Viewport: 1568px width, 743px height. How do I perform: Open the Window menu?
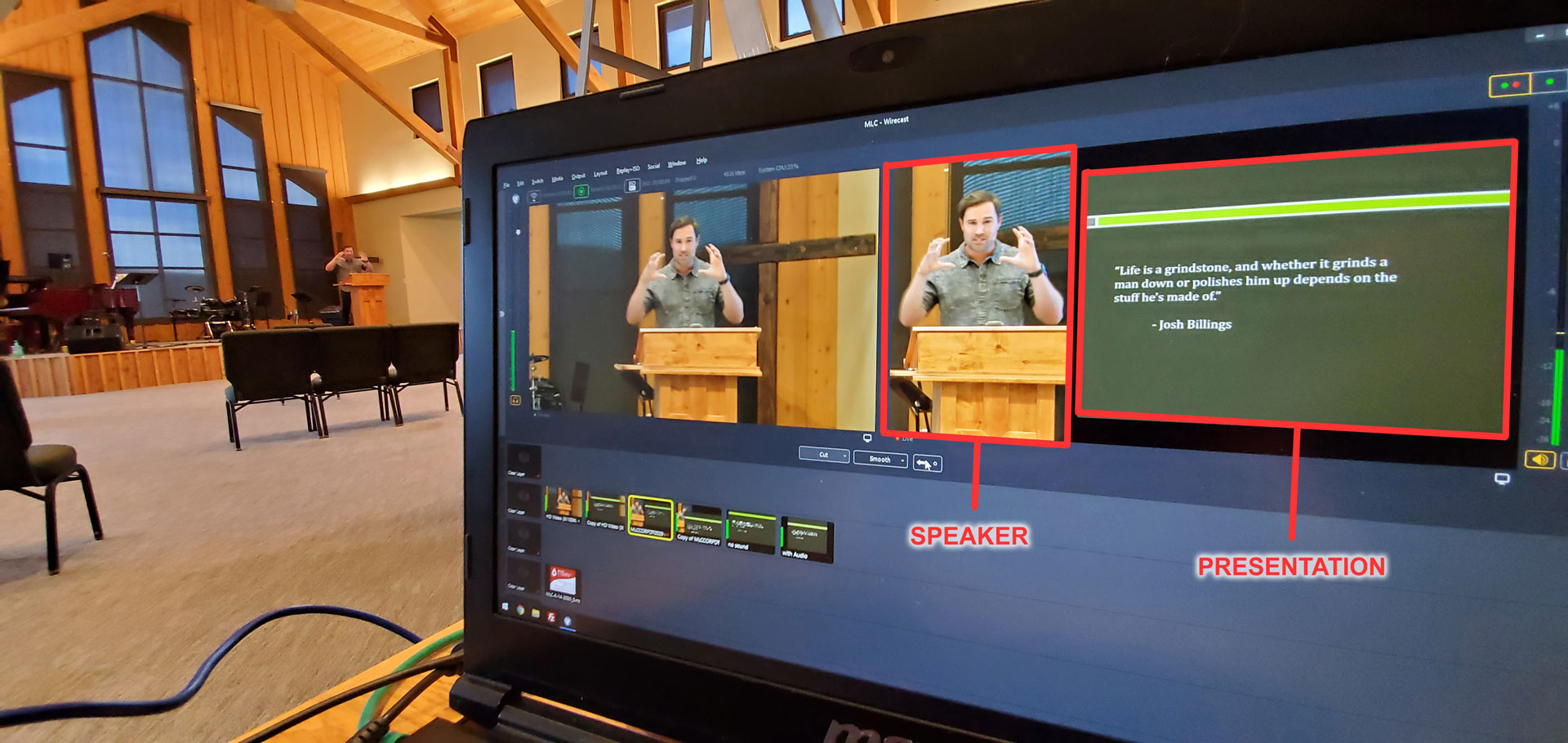(677, 163)
